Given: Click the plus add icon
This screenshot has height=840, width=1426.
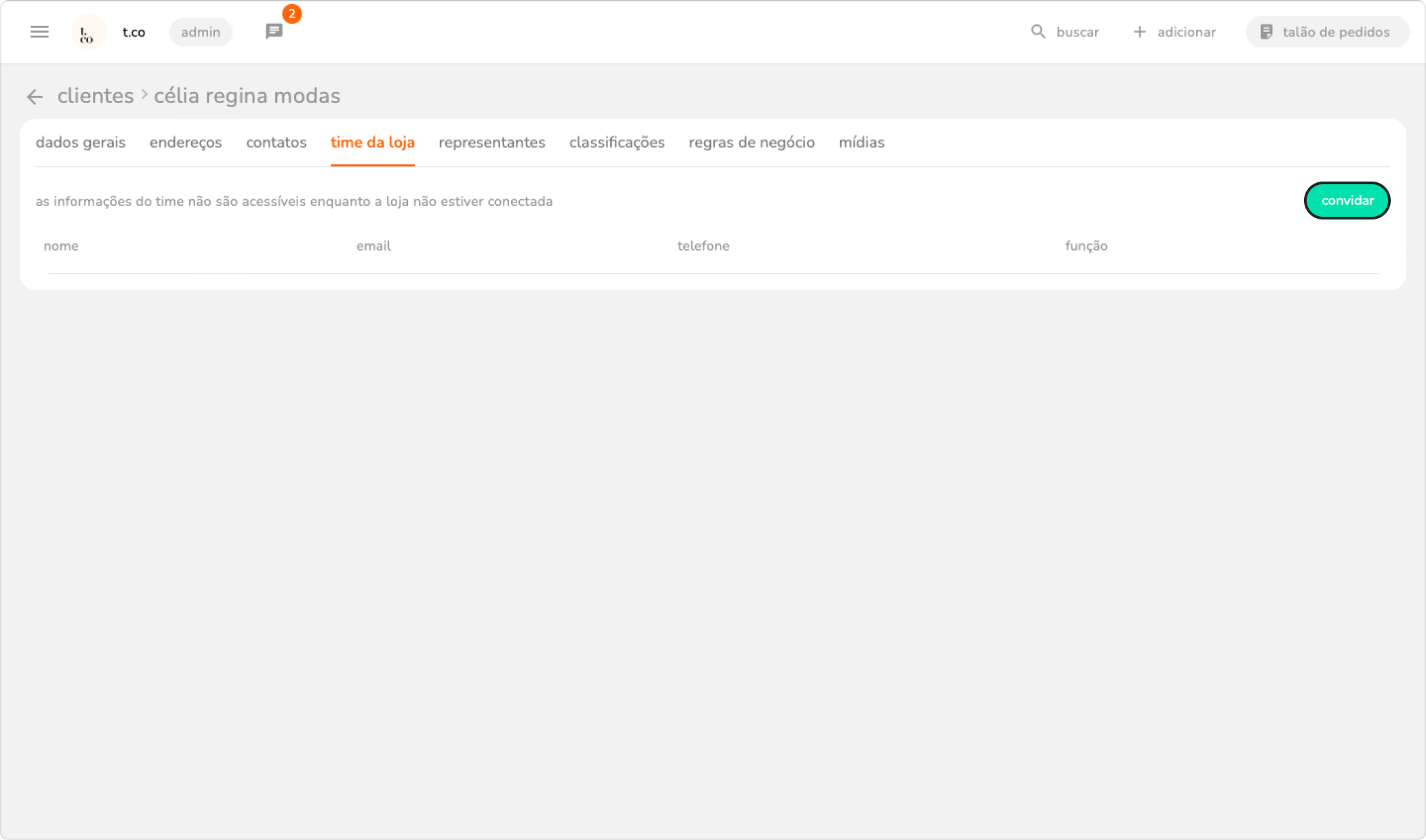Looking at the screenshot, I should tap(1140, 32).
